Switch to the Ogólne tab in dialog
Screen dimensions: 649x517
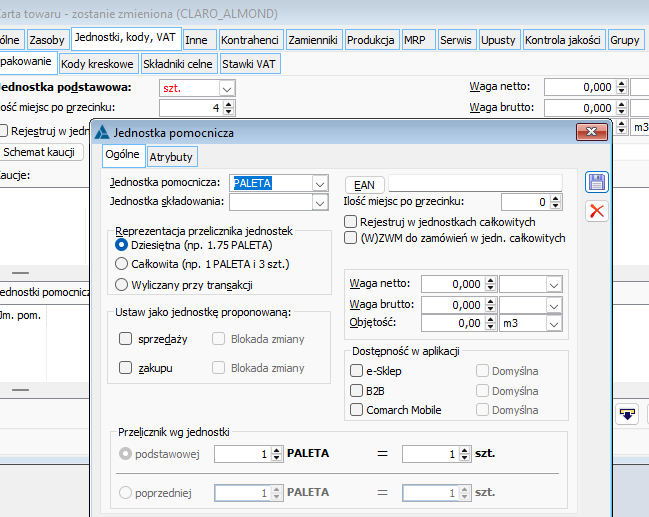pyautogui.click(x=123, y=155)
